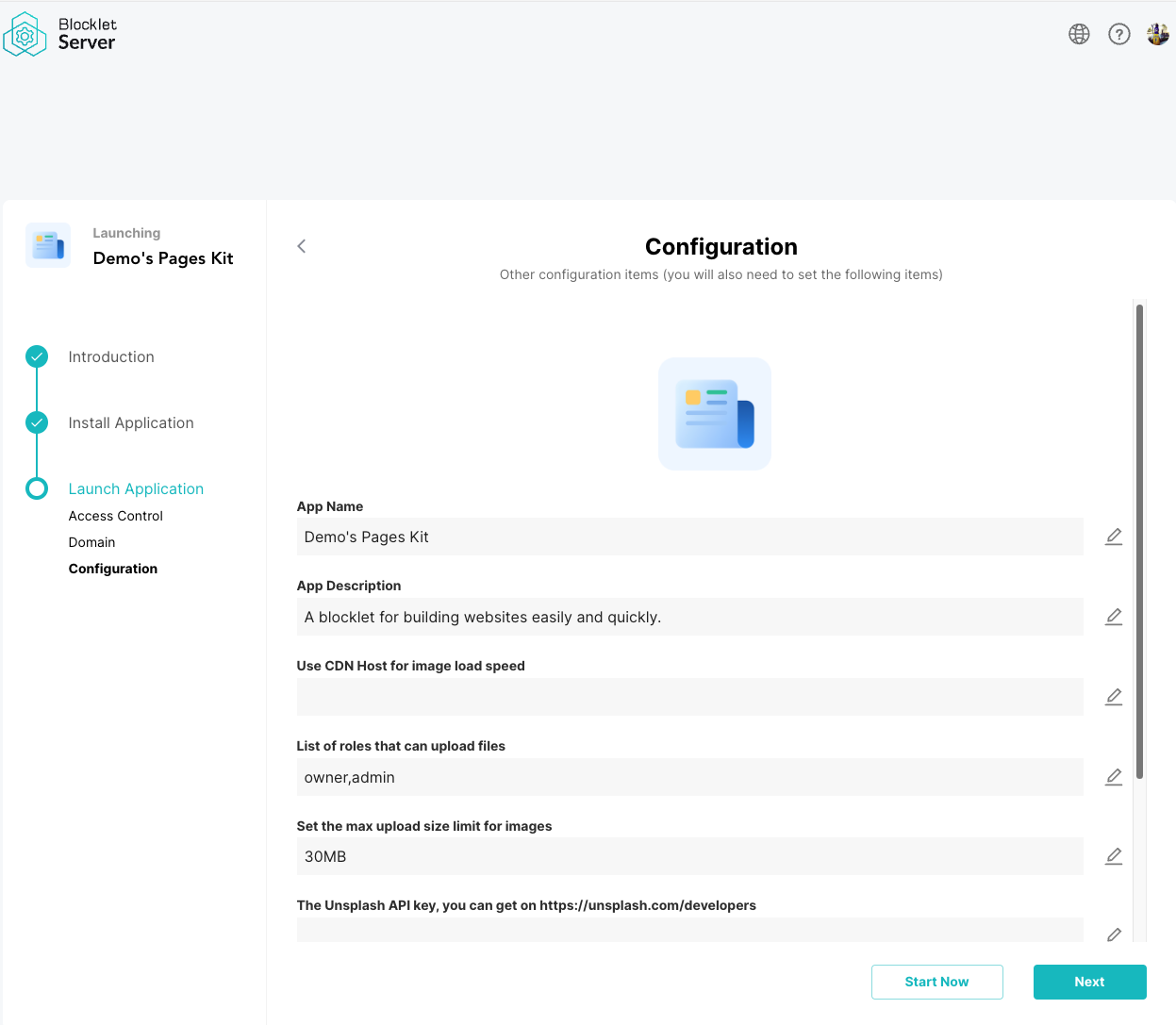Click the 30MB upload size field
This screenshot has height=1025, width=1176.
(688, 856)
